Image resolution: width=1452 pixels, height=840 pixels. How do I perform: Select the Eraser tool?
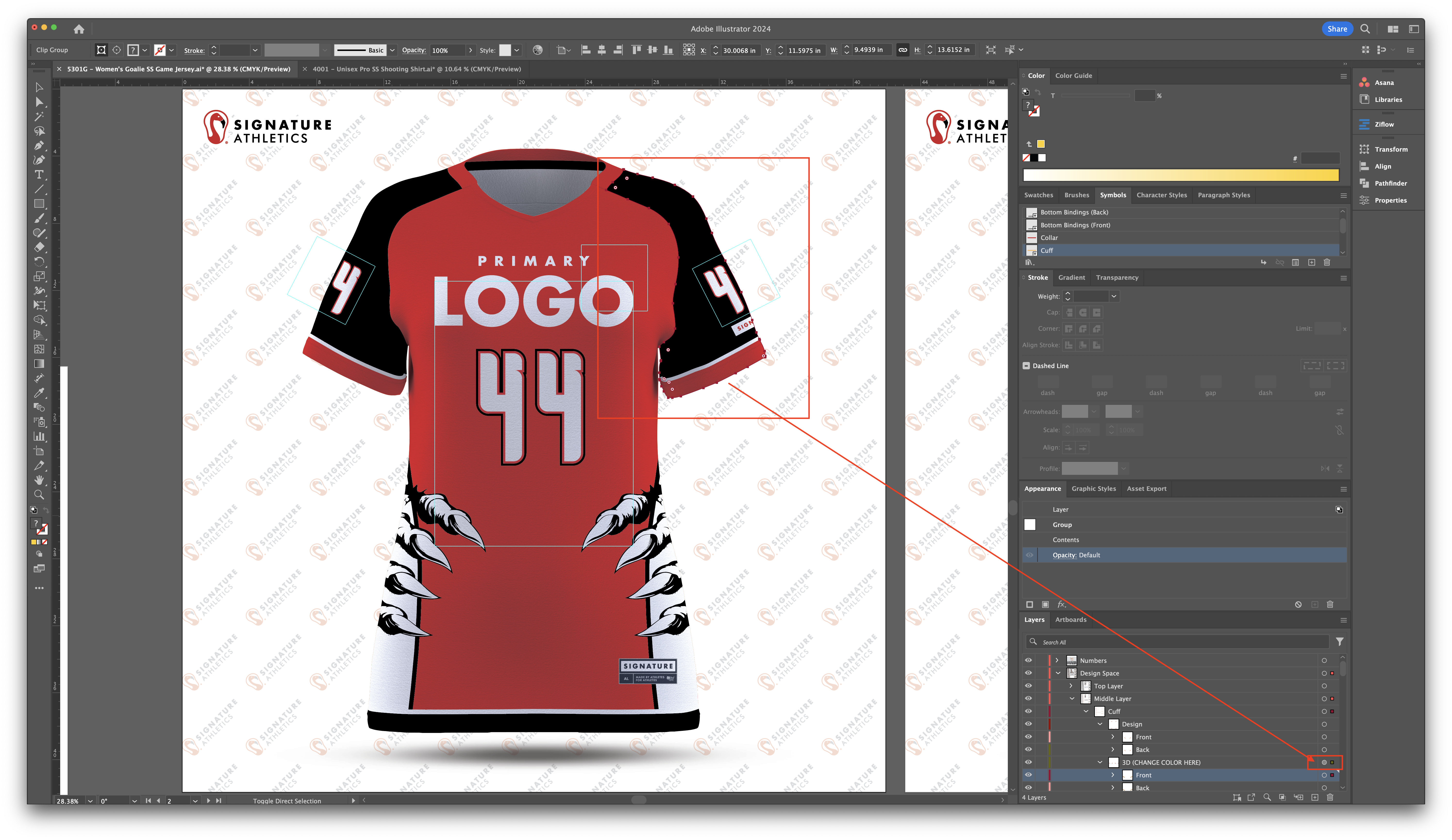(39, 247)
